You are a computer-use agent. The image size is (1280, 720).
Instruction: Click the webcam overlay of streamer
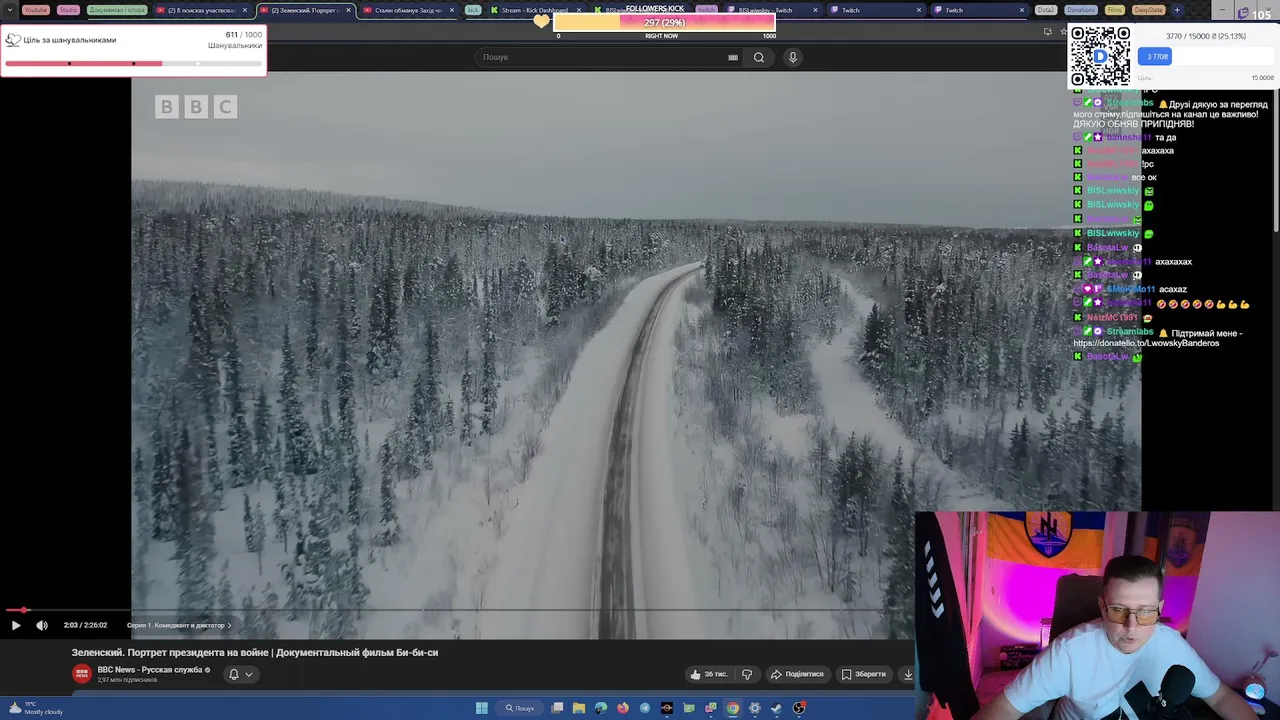tap(1097, 616)
